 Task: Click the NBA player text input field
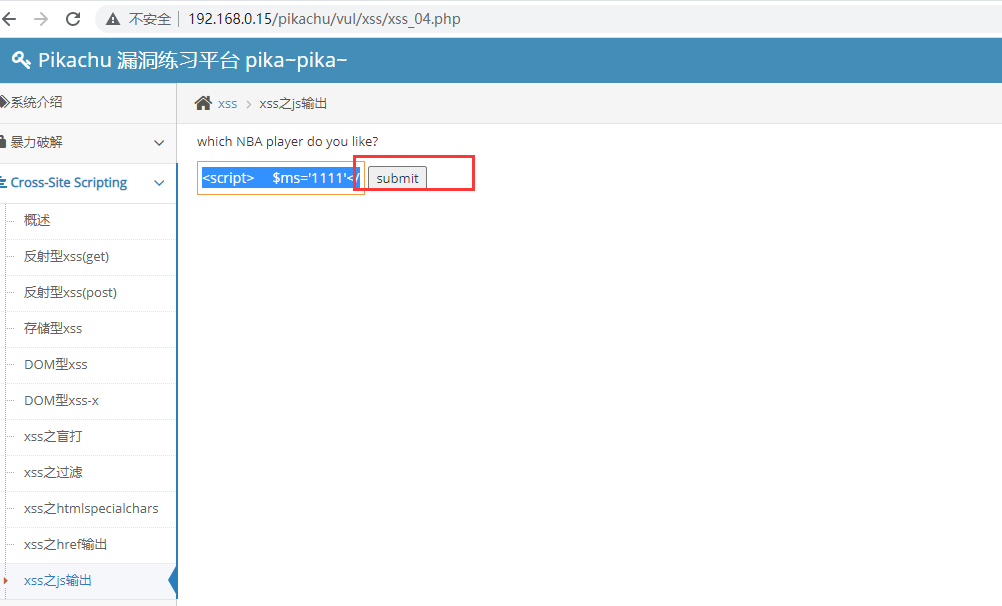coord(280,178)
